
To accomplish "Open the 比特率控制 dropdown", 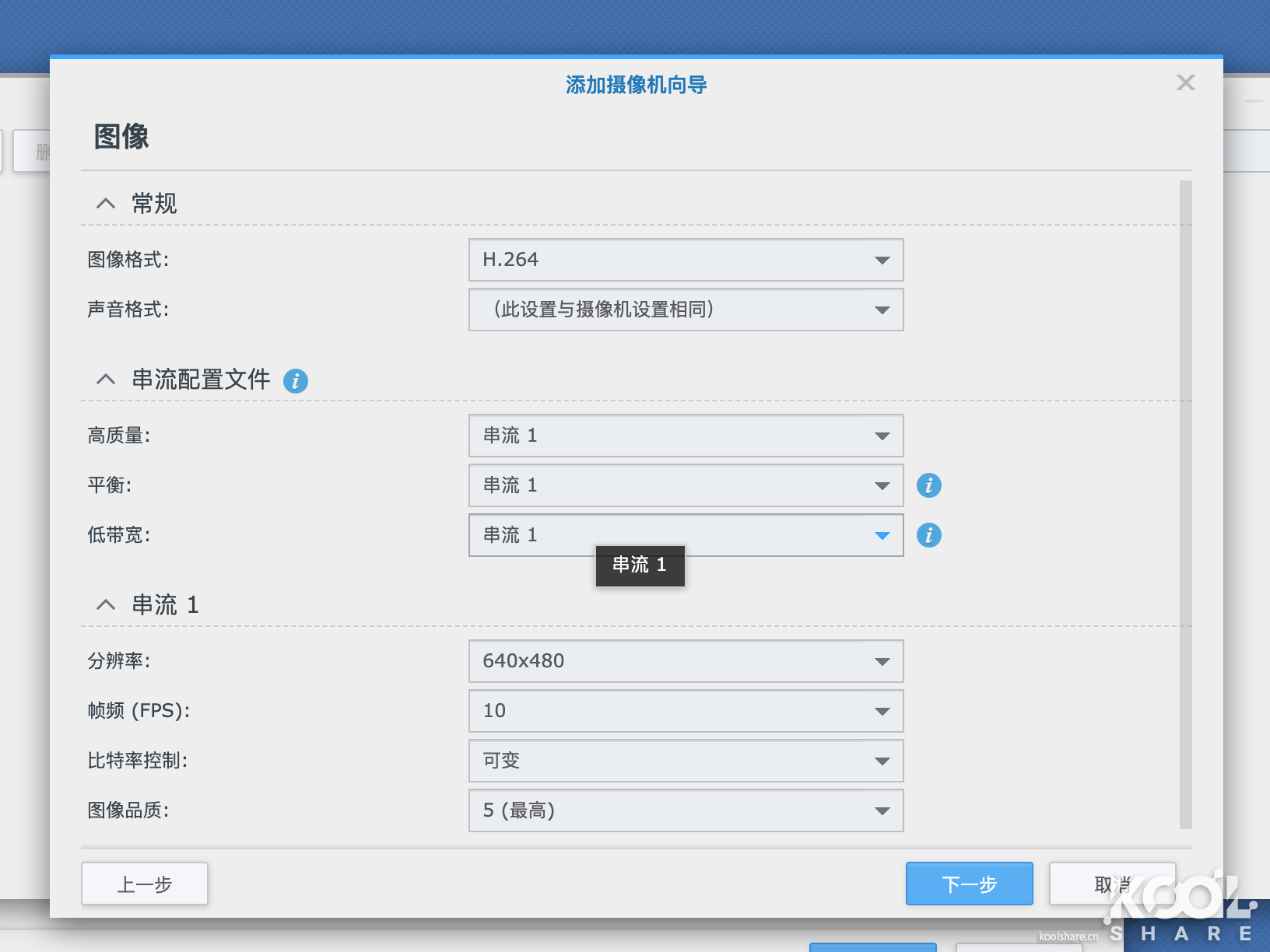I will tap(686, 761).
